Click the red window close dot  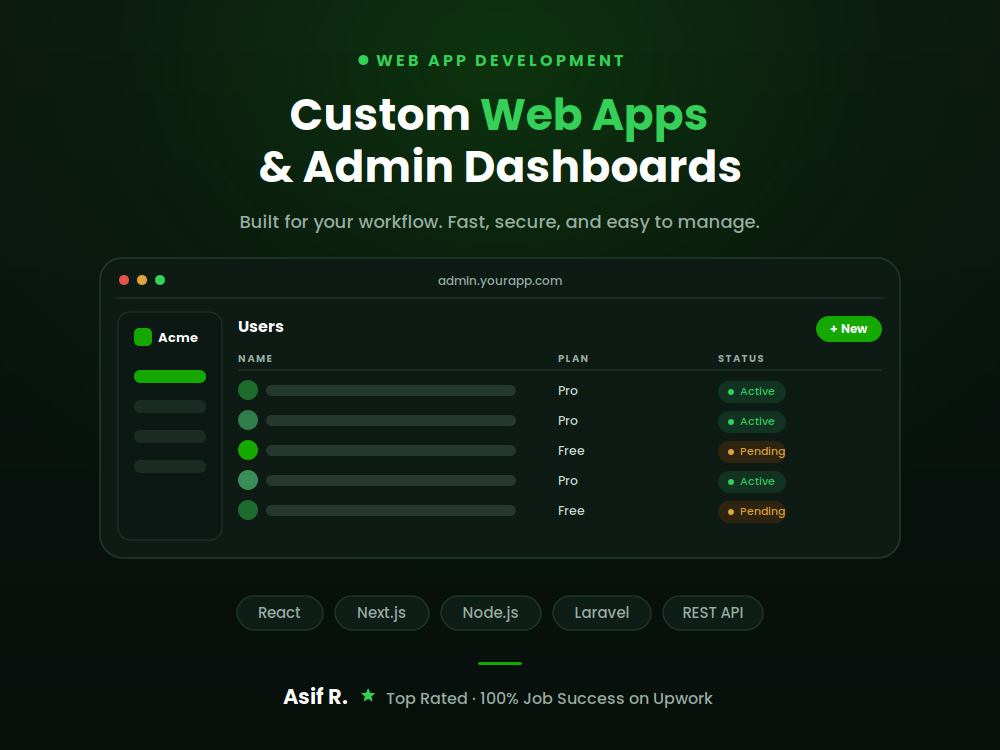point(124,280)
